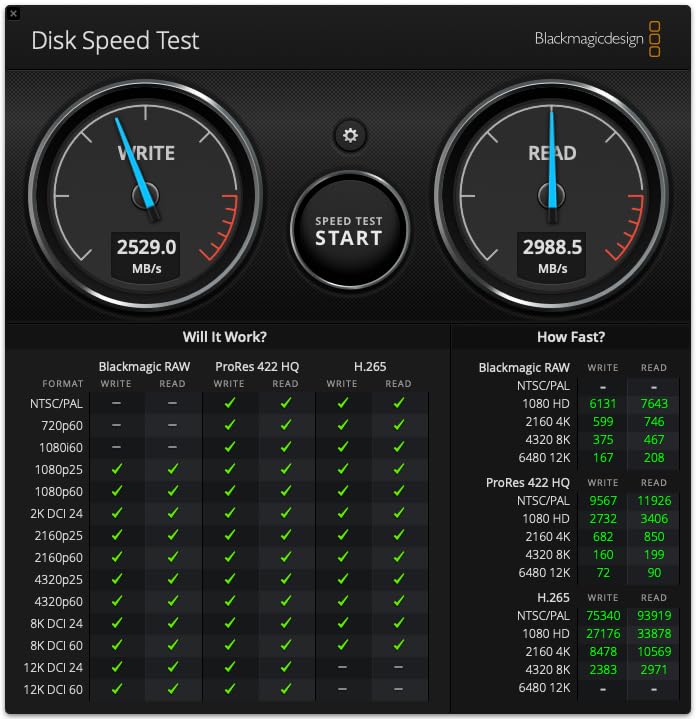Click Blackmagic RAW write dash for NTSC/PAL
This screenshot has height=719, width=696.
[x=116, y=403]
